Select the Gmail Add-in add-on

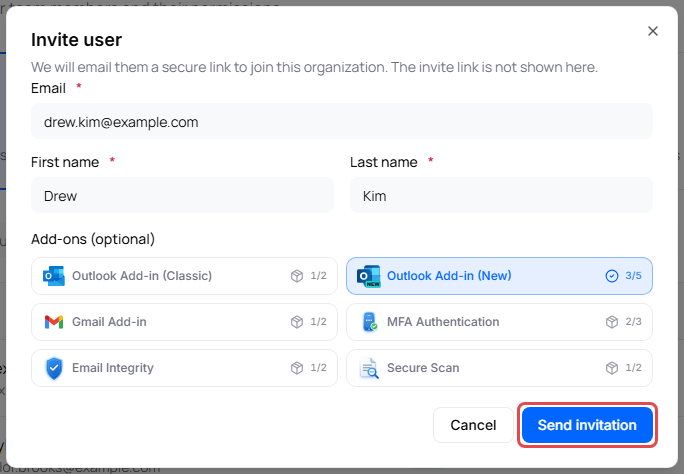184,322
